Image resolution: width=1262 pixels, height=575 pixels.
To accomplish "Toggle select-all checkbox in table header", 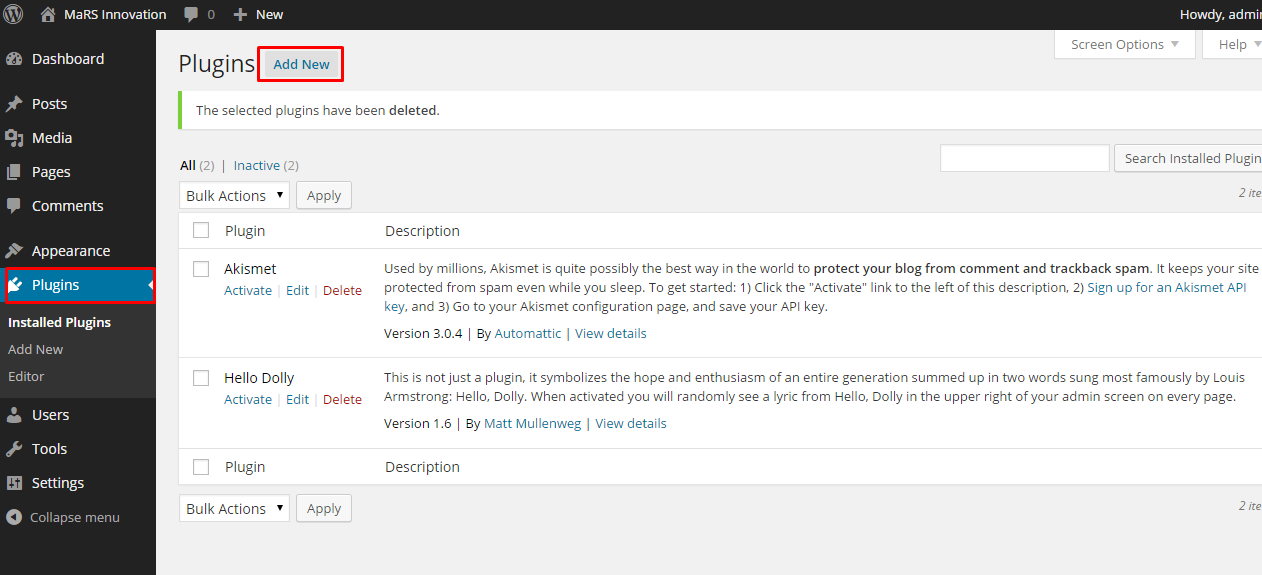I will point(201,230).
